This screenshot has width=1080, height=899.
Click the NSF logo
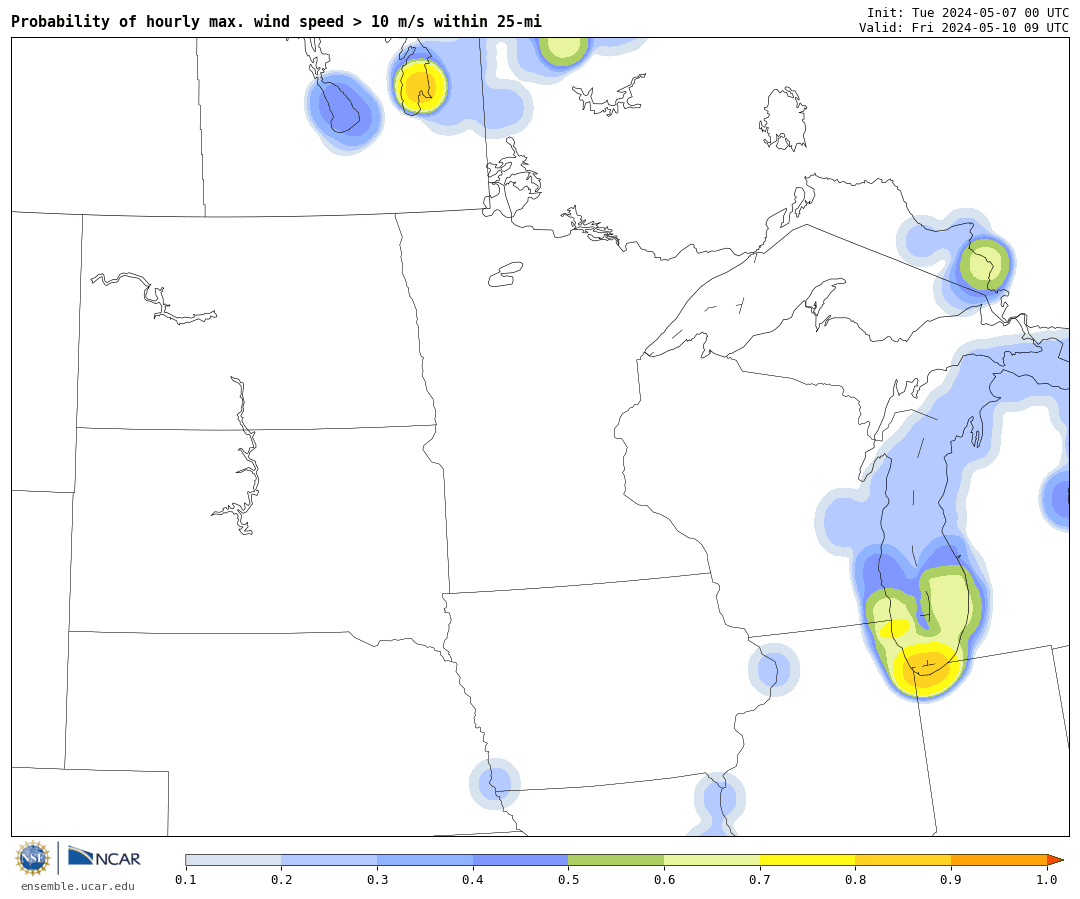[x=33, y=858]
